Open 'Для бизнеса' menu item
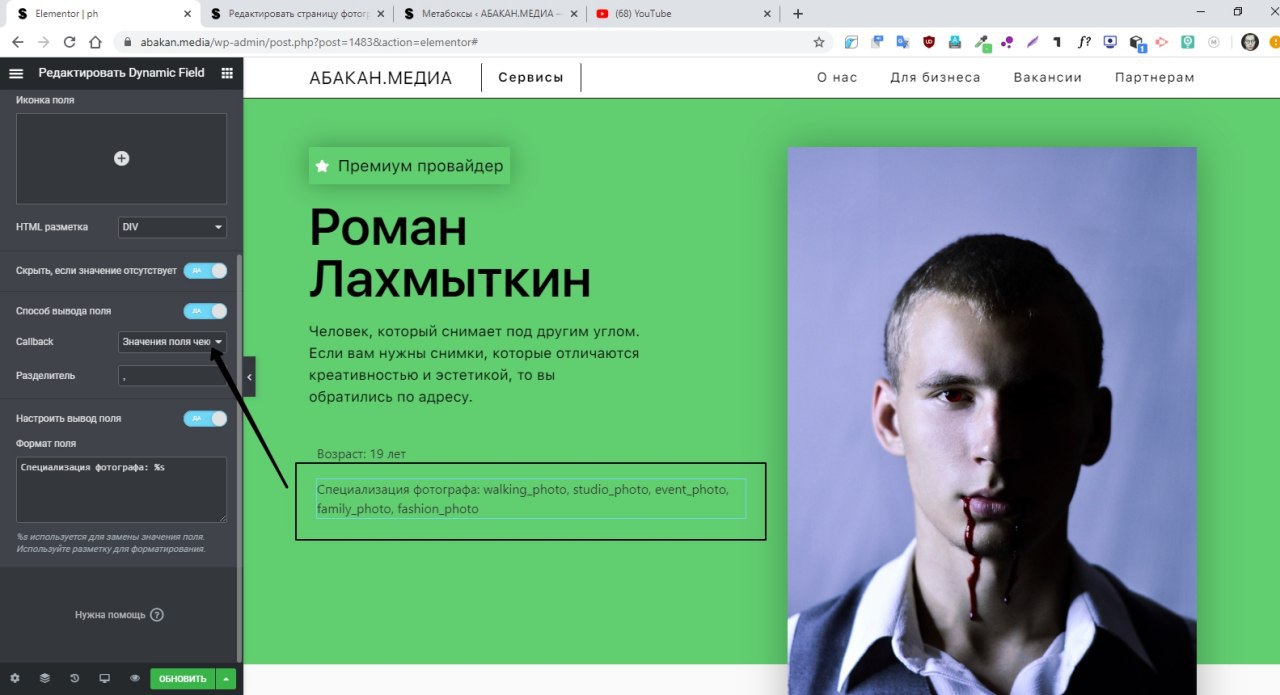The height and width of the screenshot is (695, 1280). tap(935, 77)
